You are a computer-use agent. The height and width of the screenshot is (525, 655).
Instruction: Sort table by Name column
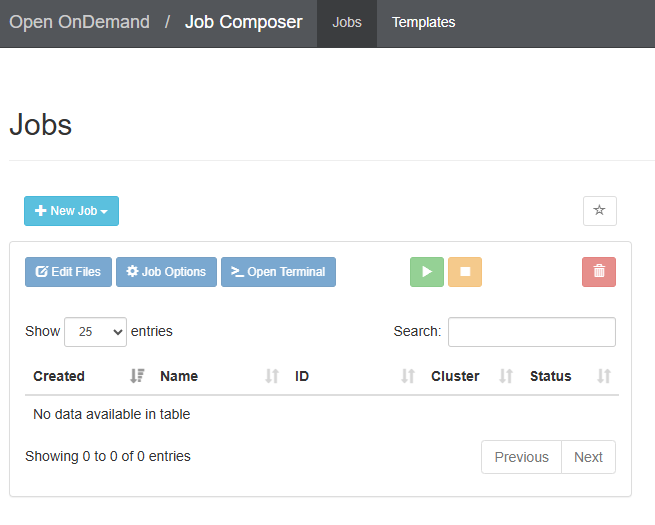(x=179, y=376)
